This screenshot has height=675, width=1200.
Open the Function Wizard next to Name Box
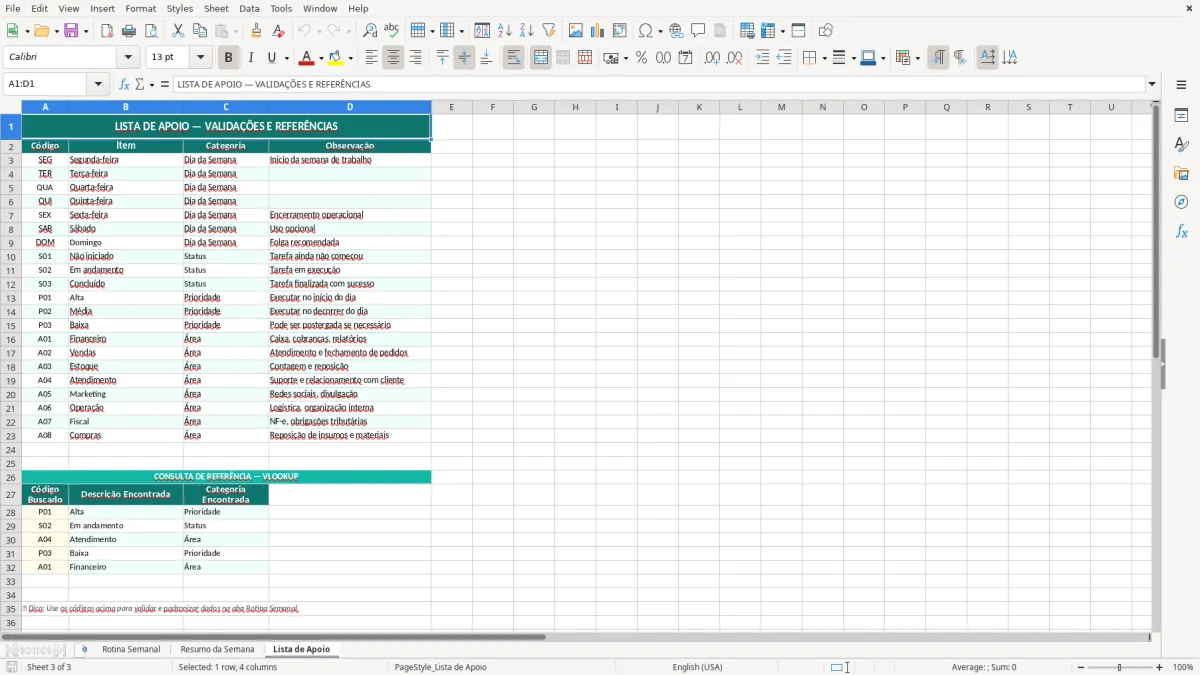[x=125, y=85]
